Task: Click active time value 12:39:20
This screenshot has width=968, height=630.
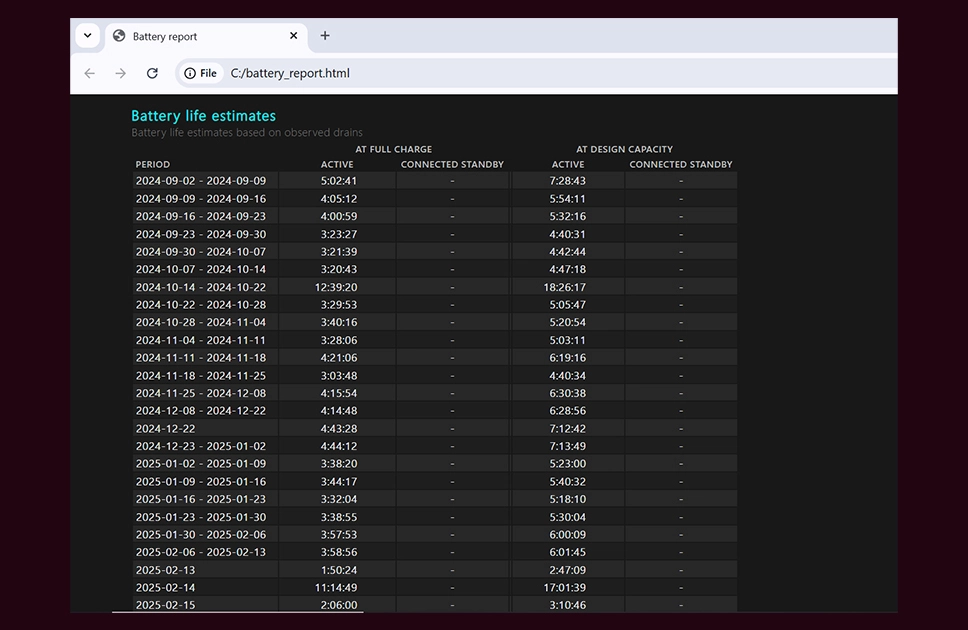Action: pos(336,287)
